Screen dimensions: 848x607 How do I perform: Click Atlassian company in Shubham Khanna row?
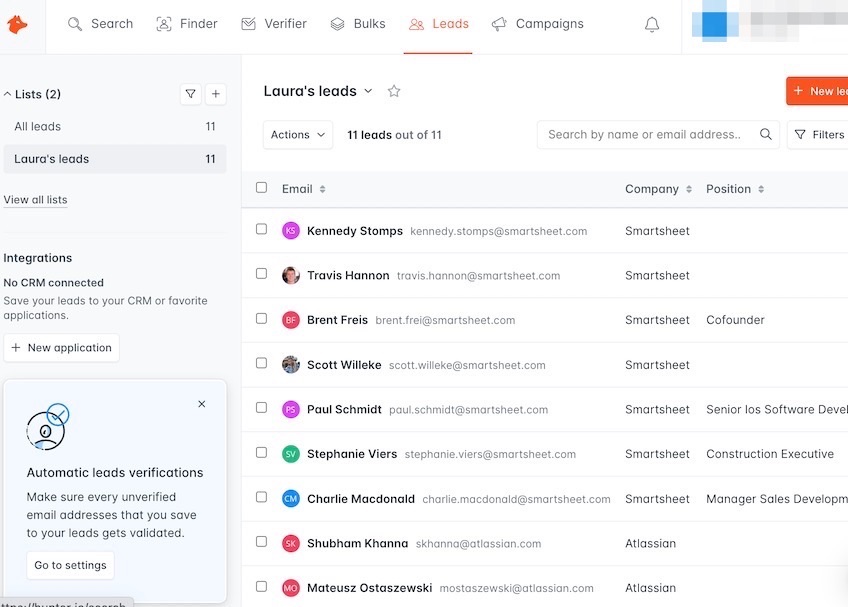(651, 543)
